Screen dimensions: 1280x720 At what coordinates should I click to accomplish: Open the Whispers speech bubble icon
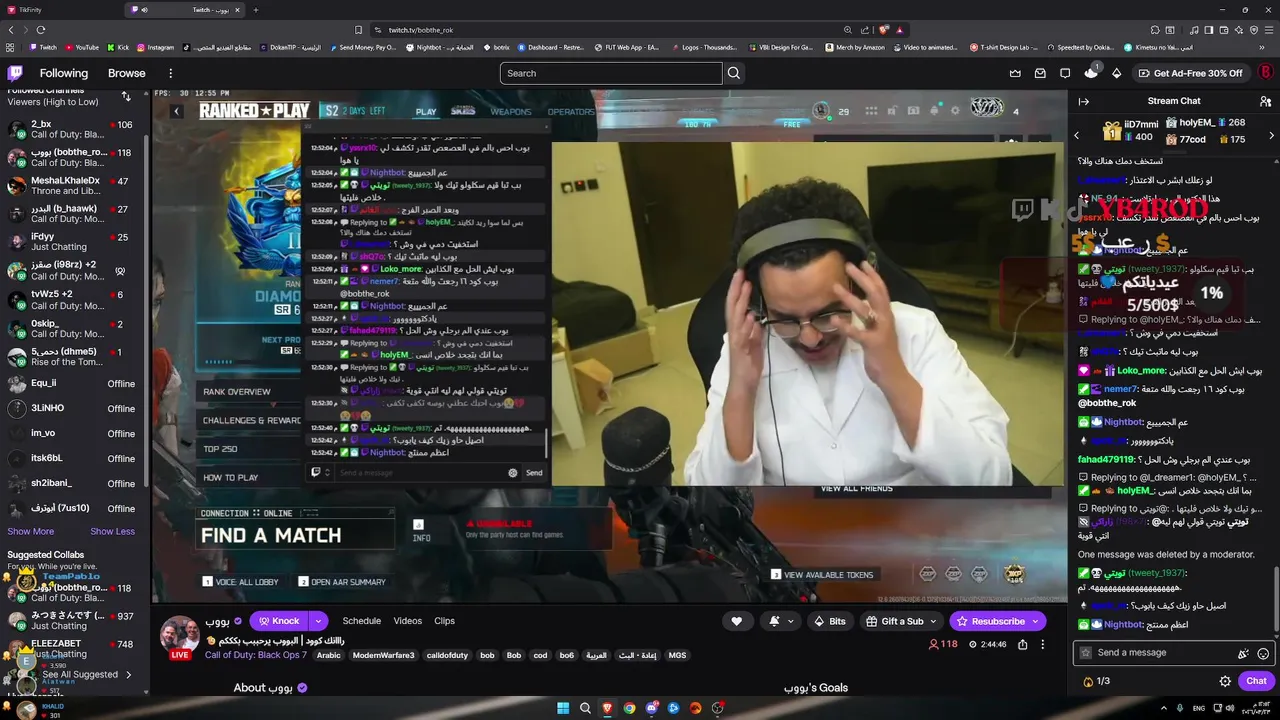[x=1065, y=73]
